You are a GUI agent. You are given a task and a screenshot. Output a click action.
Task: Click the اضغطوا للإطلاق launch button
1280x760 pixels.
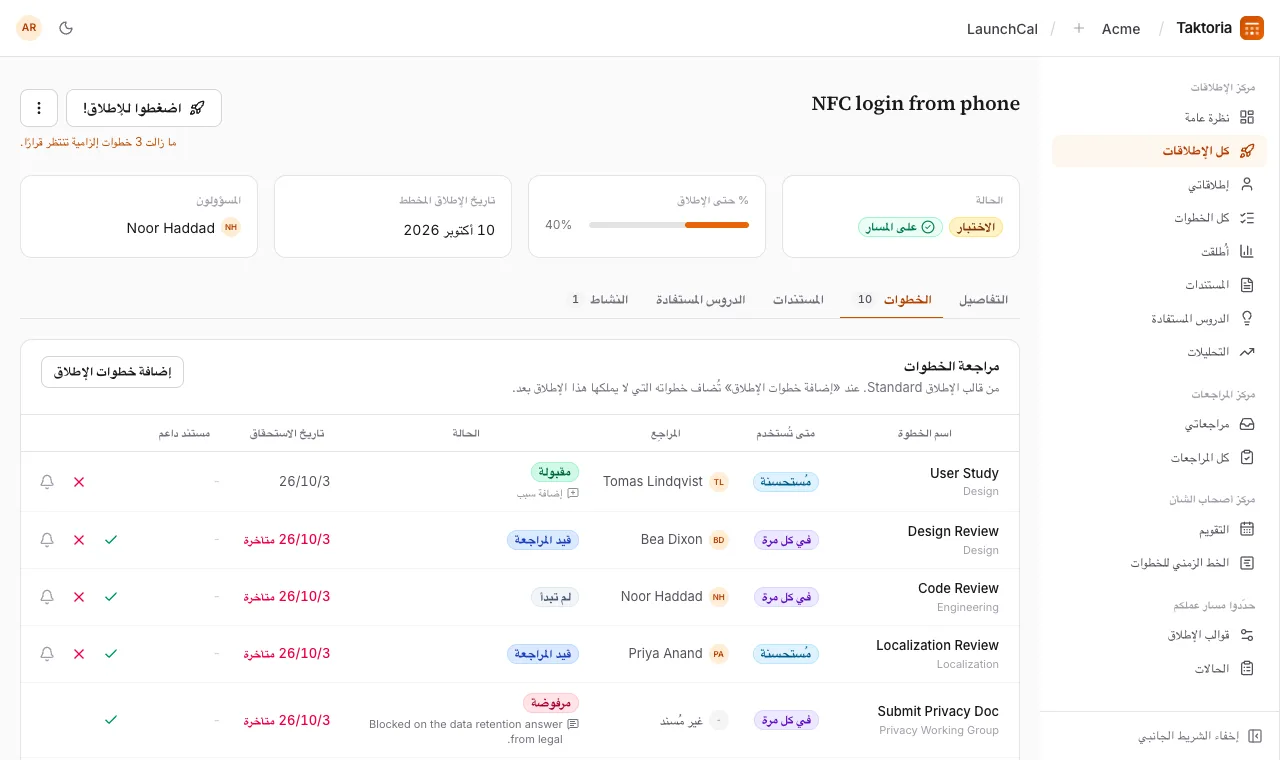[x=144, y=108]
